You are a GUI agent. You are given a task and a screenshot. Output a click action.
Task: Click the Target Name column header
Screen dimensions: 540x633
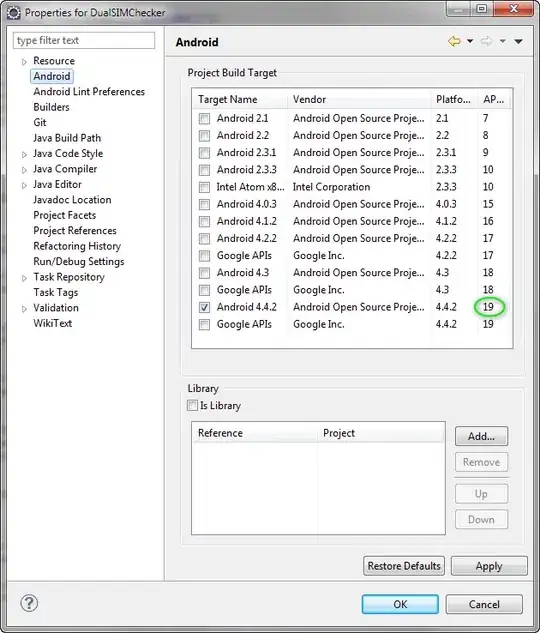coord(240,99)
